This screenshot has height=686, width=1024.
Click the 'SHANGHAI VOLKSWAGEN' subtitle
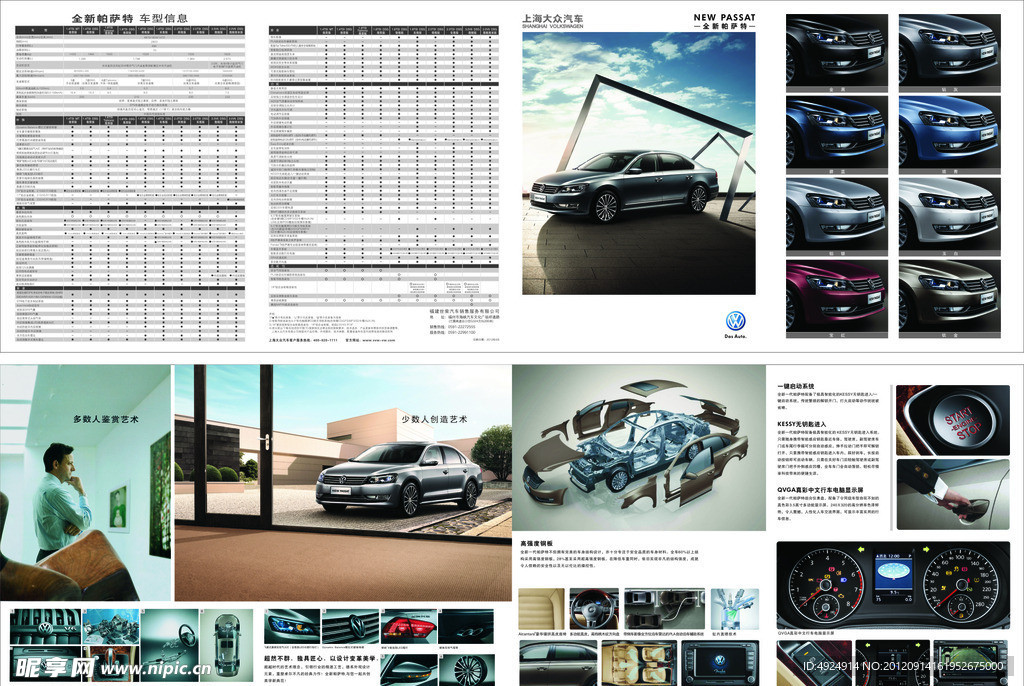552,27
